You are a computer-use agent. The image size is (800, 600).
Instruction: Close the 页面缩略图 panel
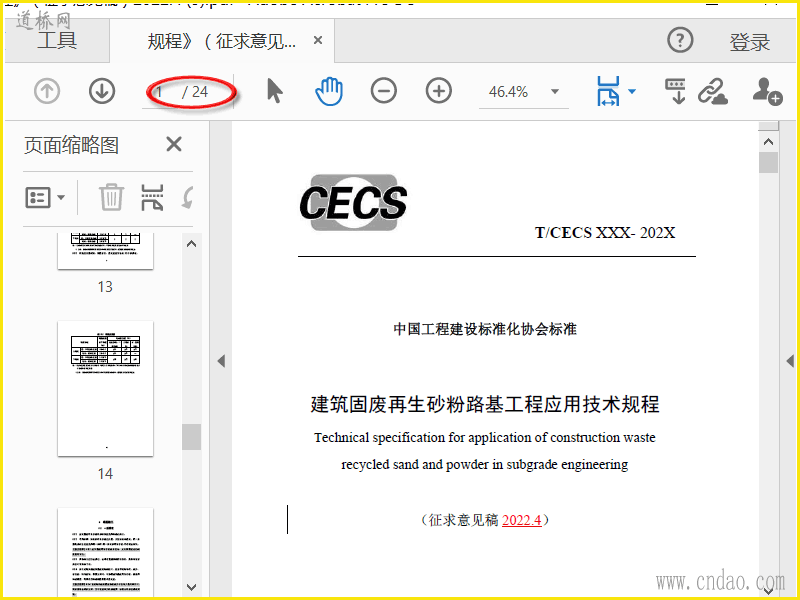(x=174, y=144)
